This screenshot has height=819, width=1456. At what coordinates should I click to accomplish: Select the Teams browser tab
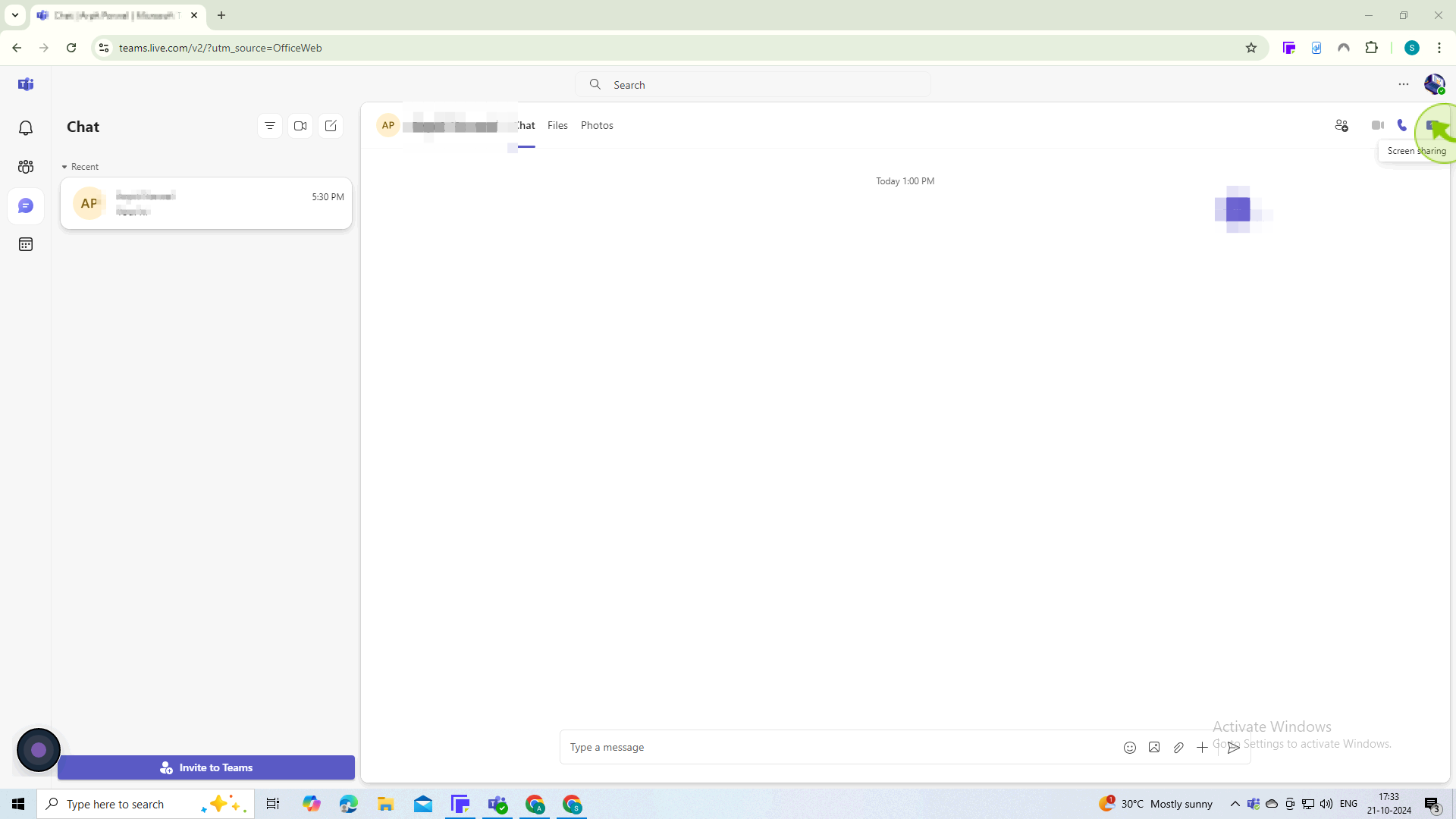(x=118, y=15)
